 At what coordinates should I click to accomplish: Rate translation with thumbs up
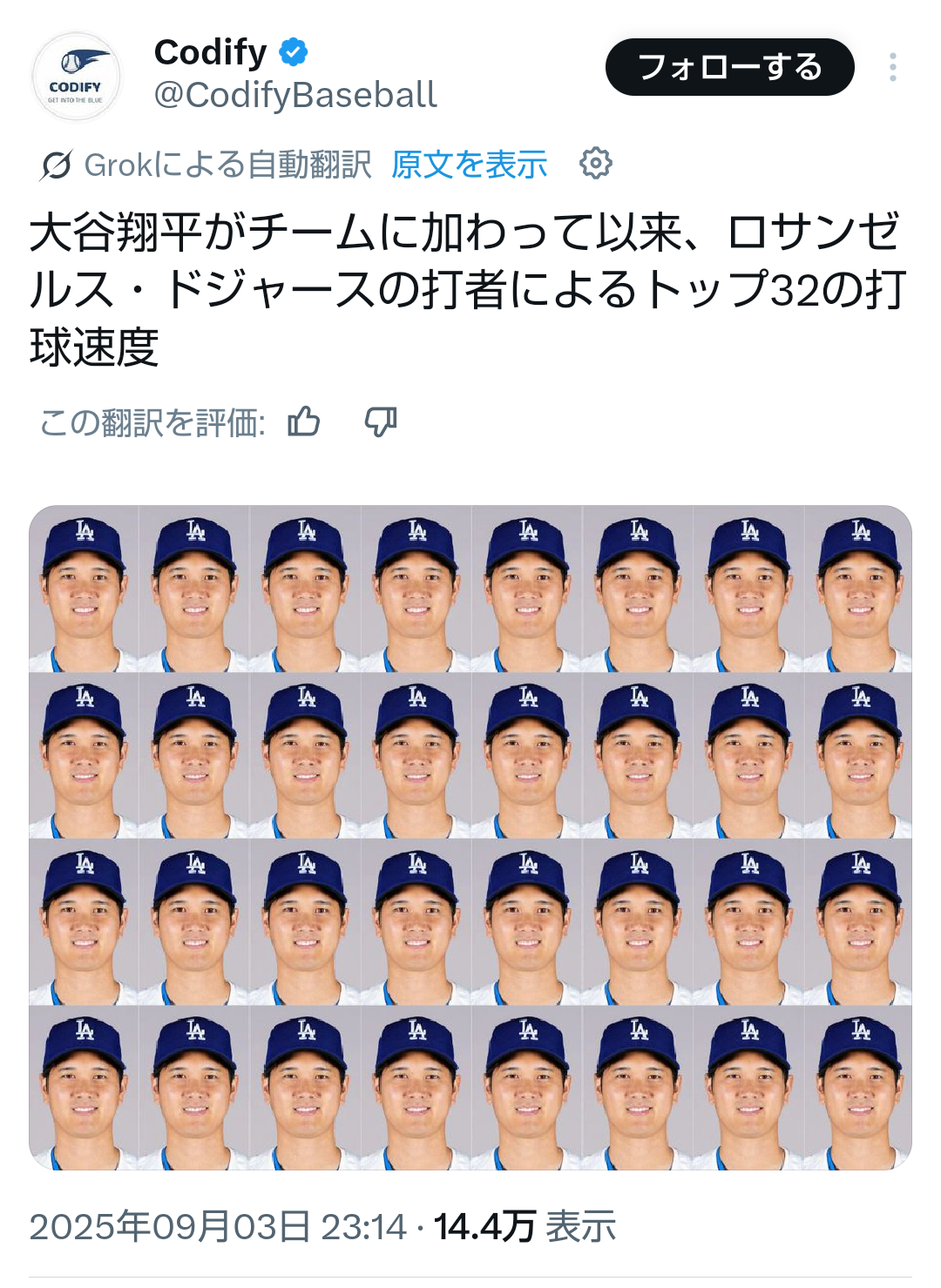(304, 422)
